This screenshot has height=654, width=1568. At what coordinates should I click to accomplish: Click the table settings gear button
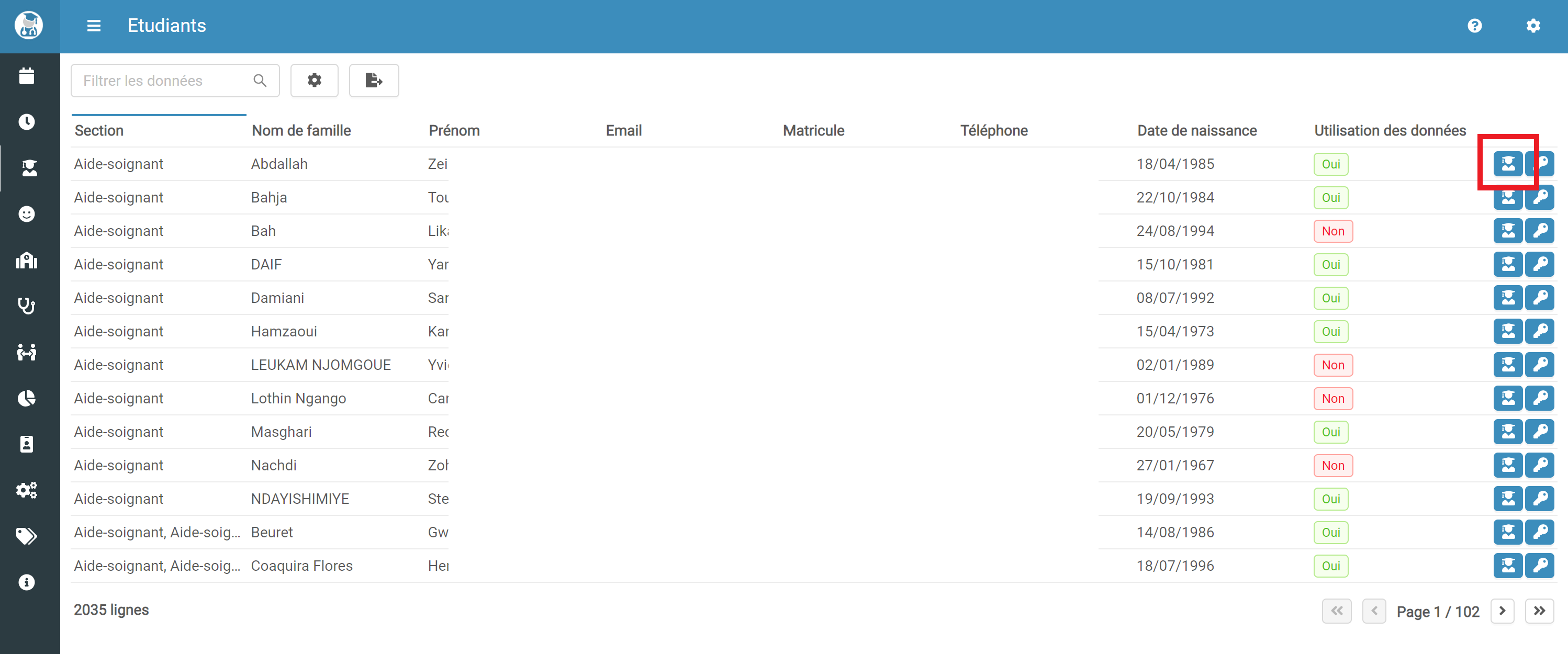click(x=314, y=80)
